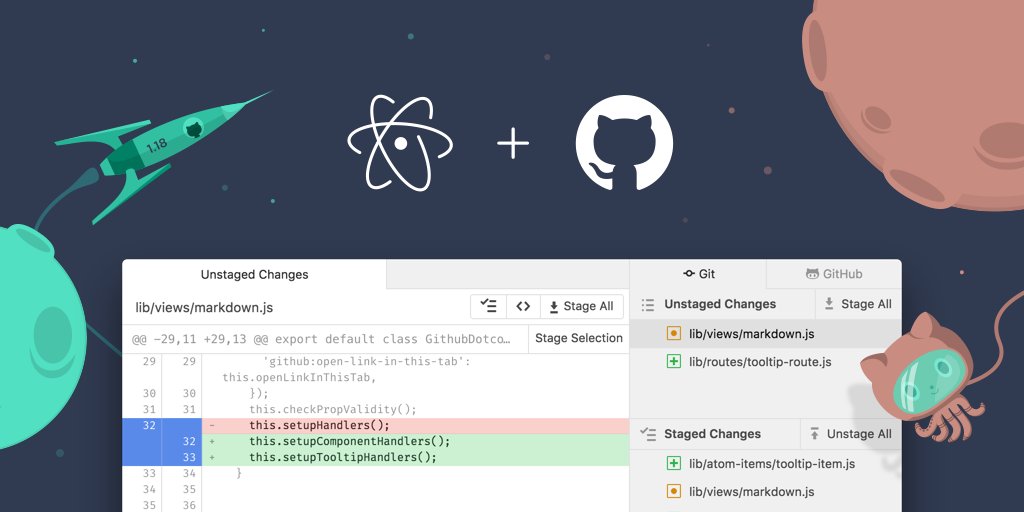Click Stage All in the Git panel
1024x512 pixels.
click(858, 304)
